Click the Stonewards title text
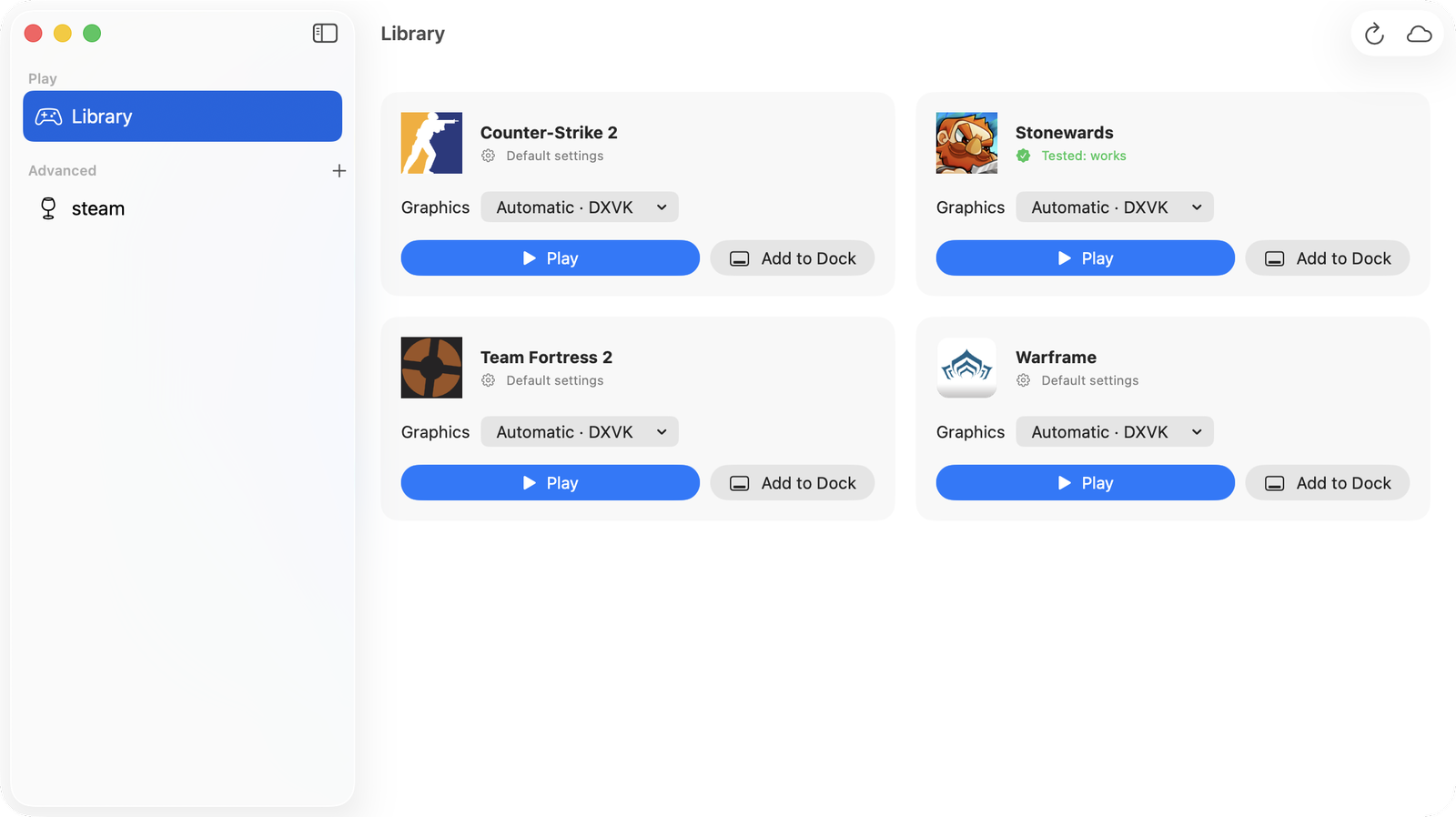1456x817 pixels. [1065, 133]
